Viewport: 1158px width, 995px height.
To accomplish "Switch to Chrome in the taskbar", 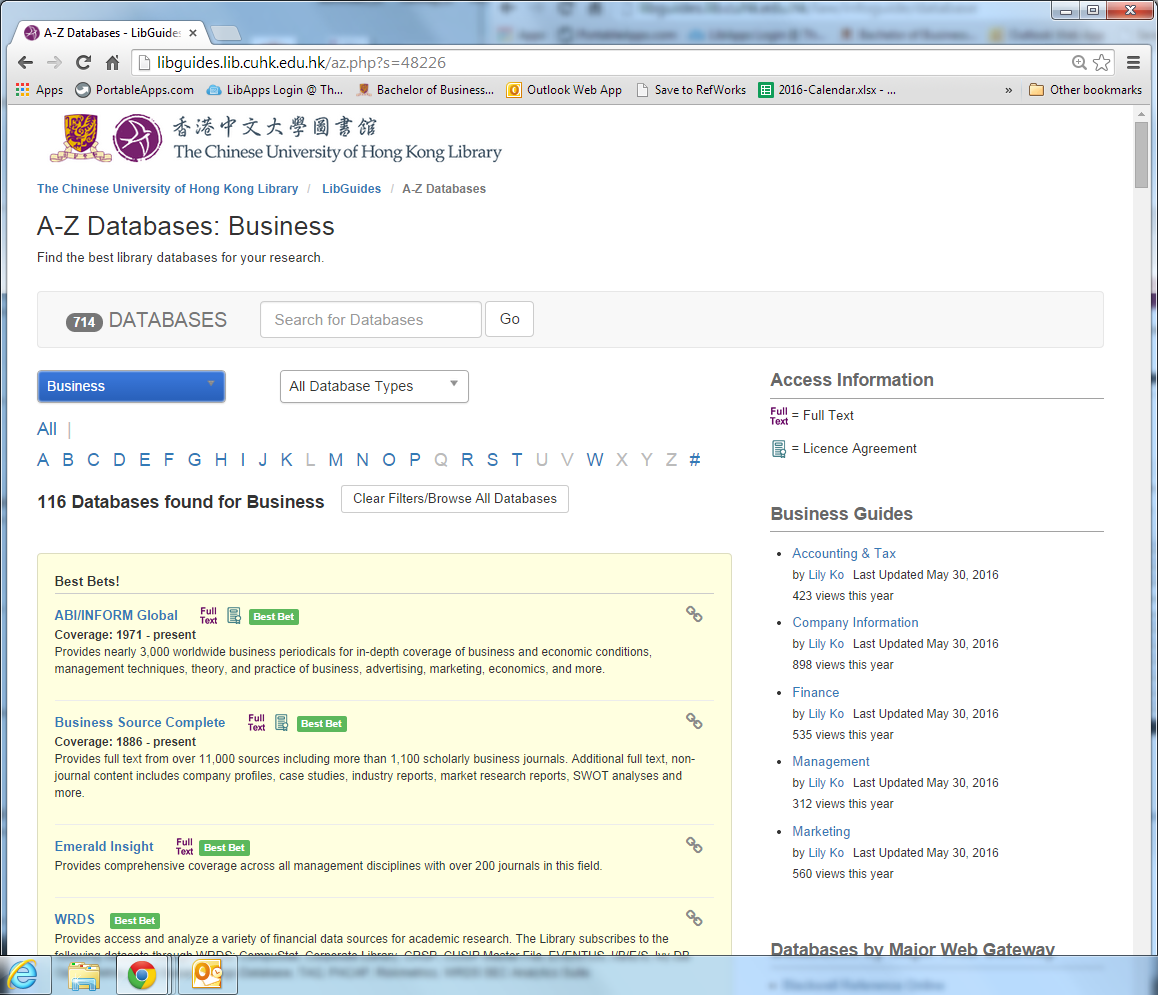I will click(x=142, y=975).
